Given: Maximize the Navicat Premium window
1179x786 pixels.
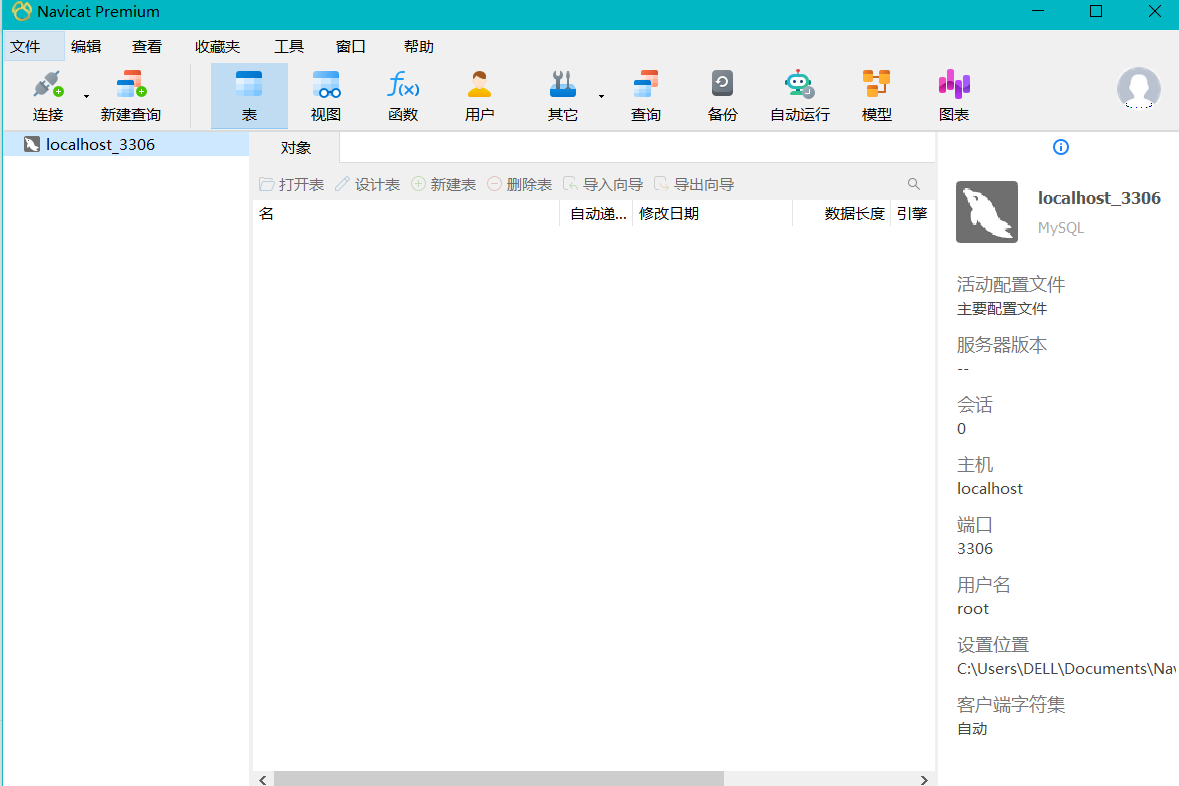Looking at the screenshot, I should pos(1096,11).
